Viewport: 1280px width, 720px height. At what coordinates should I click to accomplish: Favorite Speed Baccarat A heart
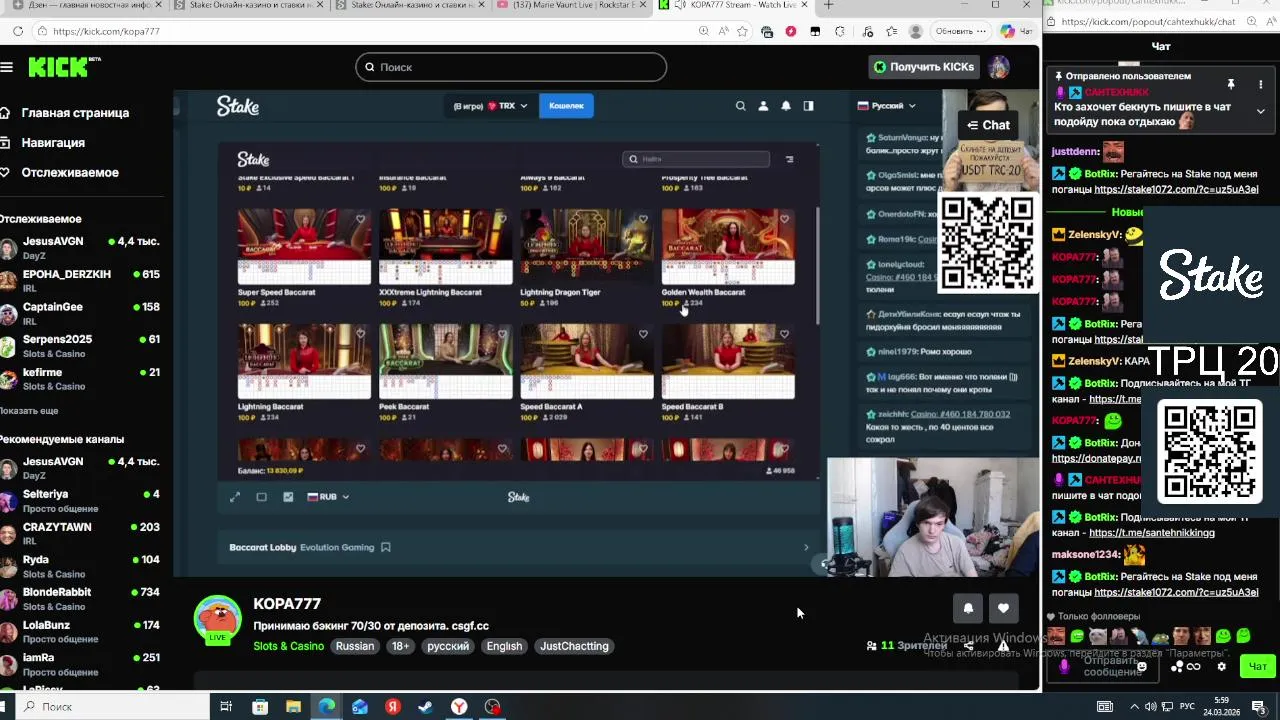click(x=643, y=334)
